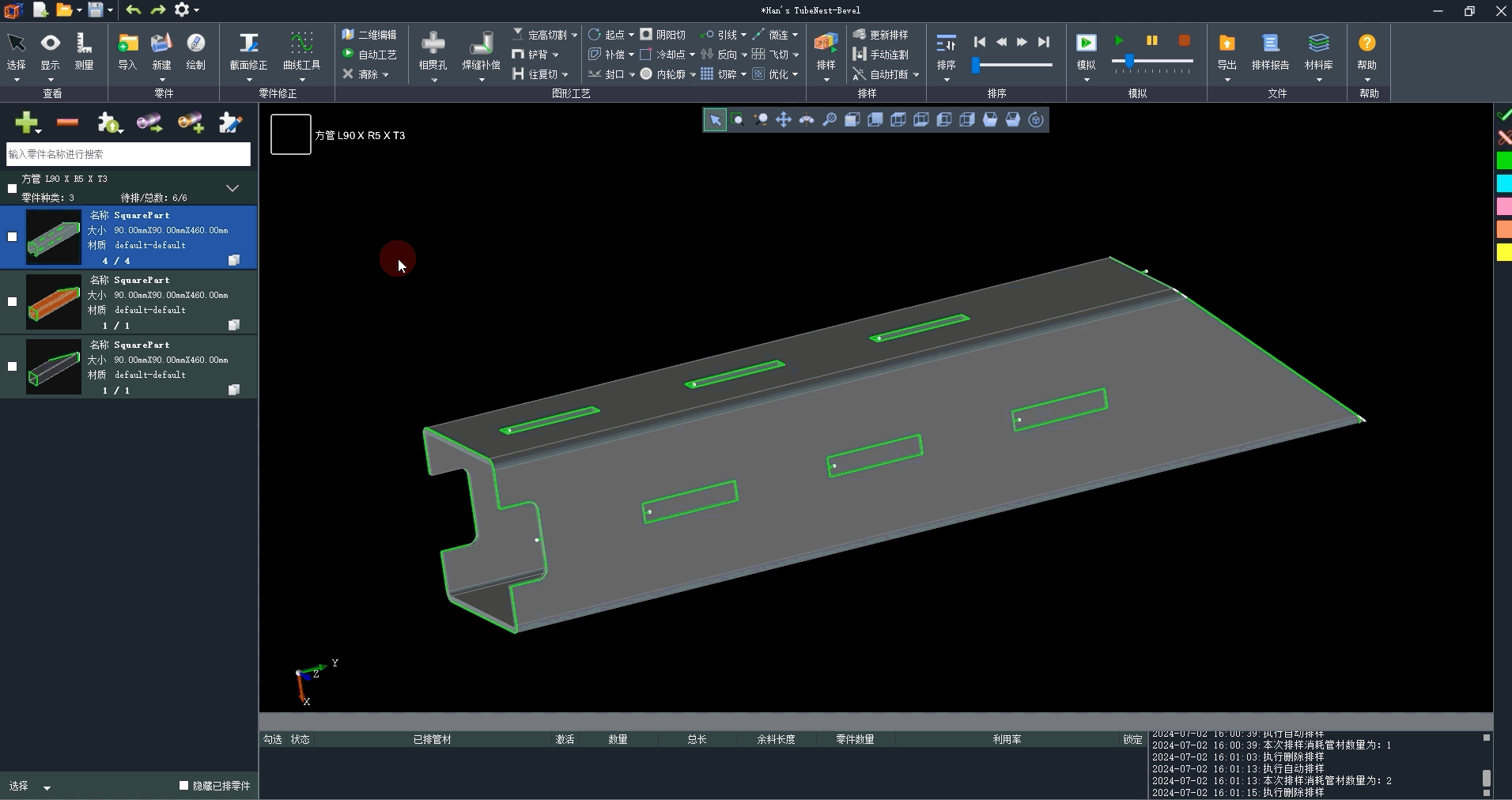Check the first SquarePart 4/4 checkbox
1512x800 pixels.
[12, 236]
